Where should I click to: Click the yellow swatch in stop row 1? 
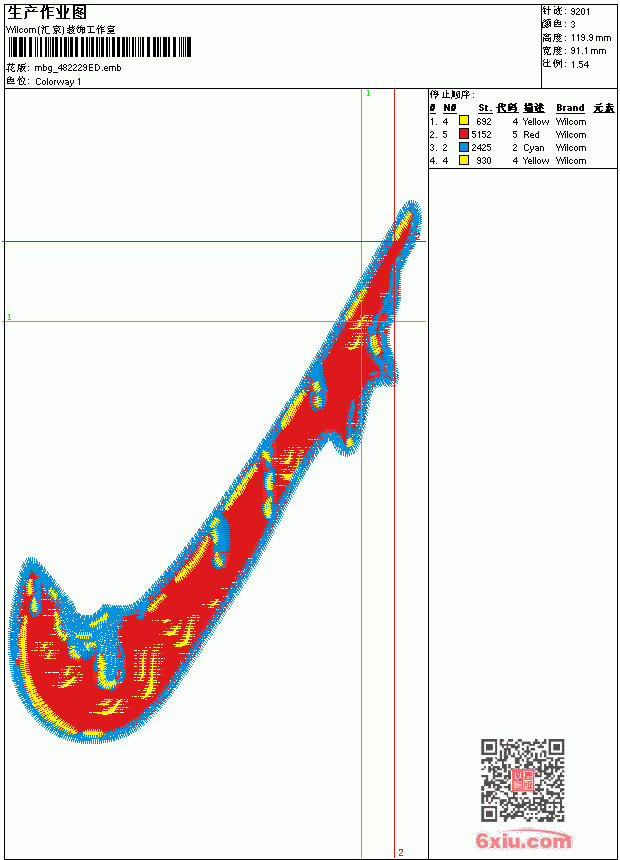464,121
